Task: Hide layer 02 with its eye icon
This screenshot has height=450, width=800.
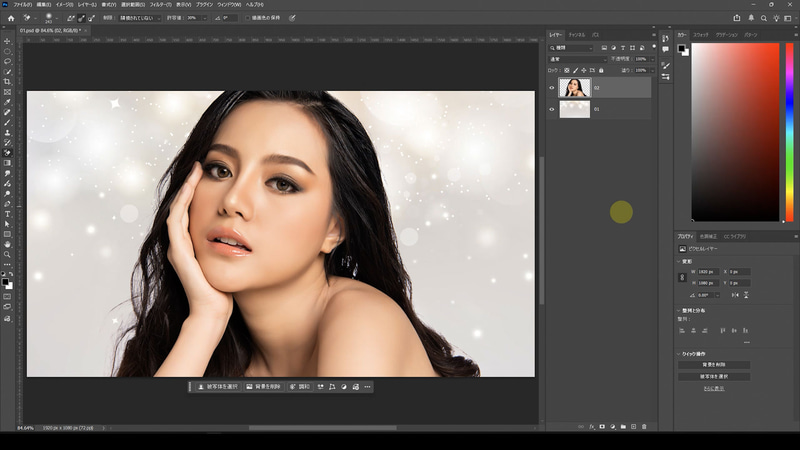Action: tap(552, 88)
